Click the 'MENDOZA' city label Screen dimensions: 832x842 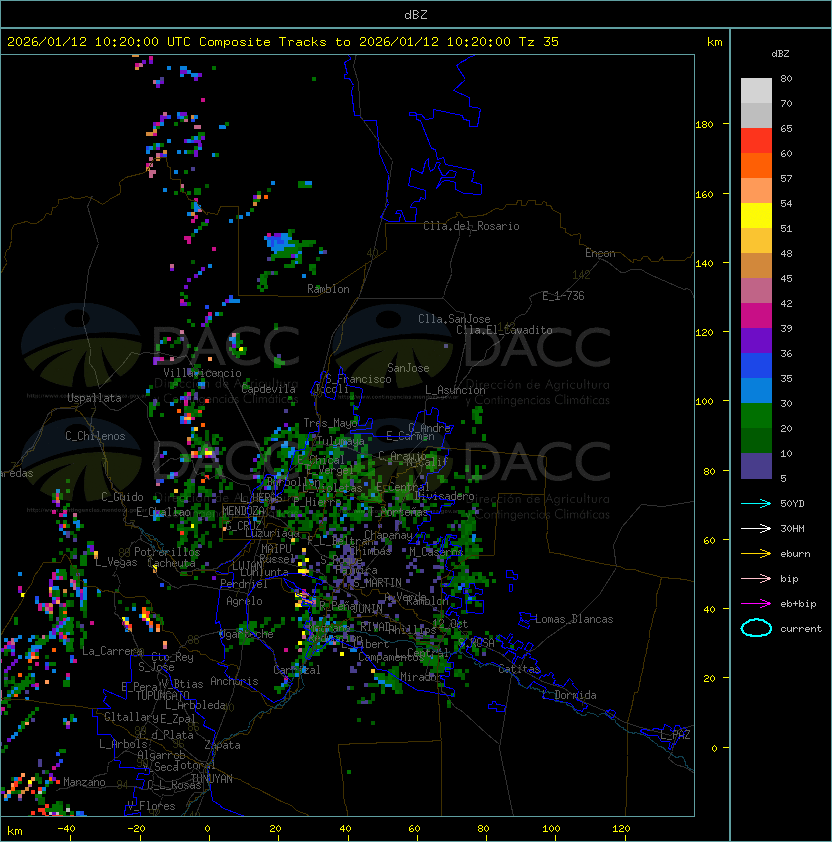pos(243,511)
